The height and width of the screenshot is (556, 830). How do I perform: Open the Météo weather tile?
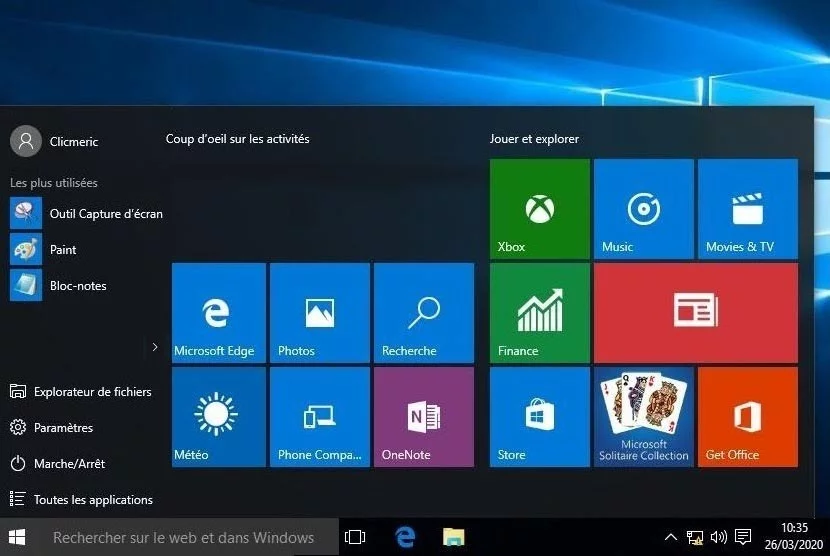tap(219, 417)
